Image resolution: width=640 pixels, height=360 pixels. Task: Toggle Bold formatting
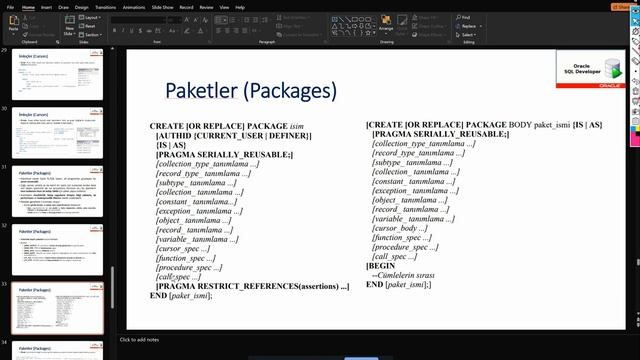coord(114,31)
